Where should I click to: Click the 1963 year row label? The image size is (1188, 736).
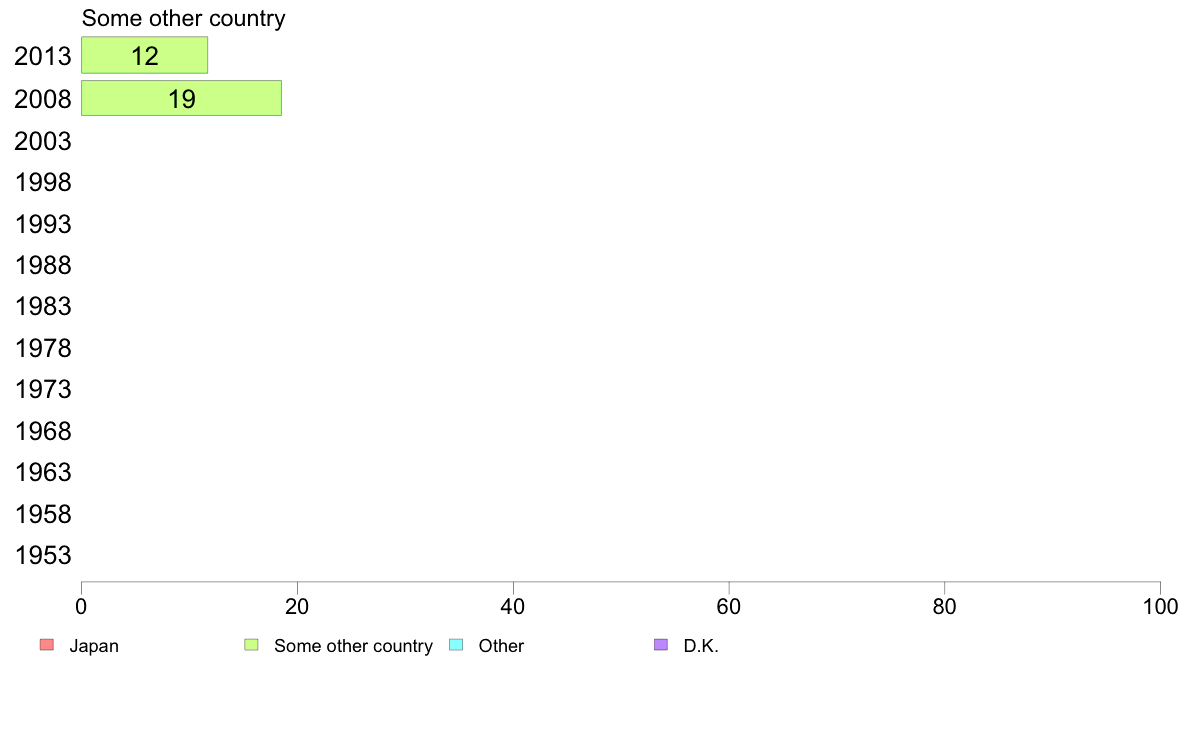point(43,472)
